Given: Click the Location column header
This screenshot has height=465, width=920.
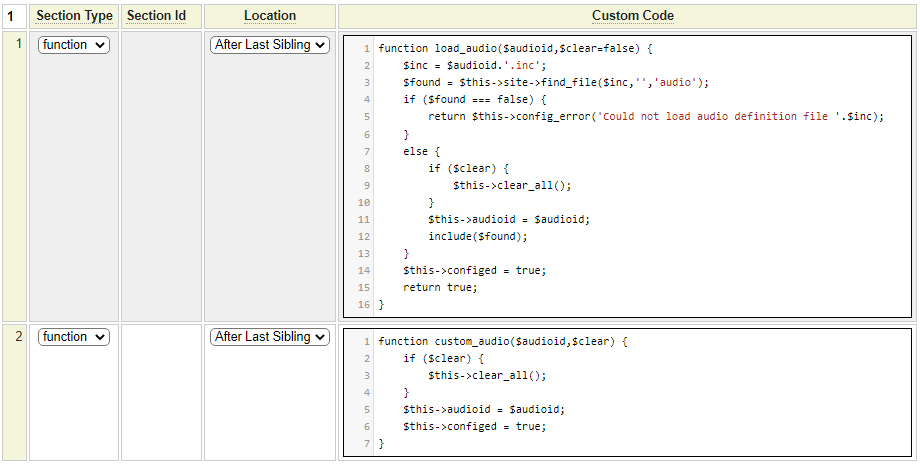Looking at the screenshot, I should click(x=270, y=16).
